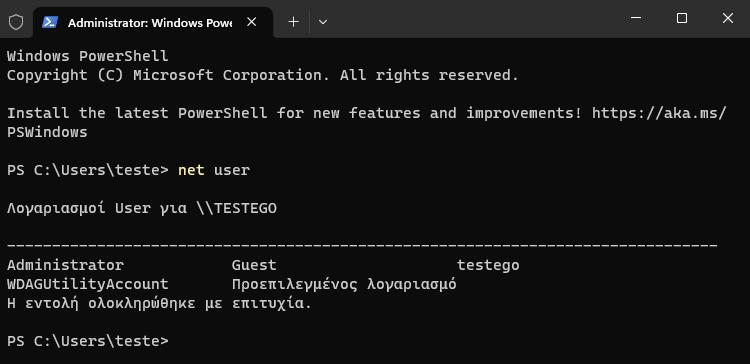Click the yellow 'net' command text
This screenshot has width=750, height=364.
[x=191, y=170]
